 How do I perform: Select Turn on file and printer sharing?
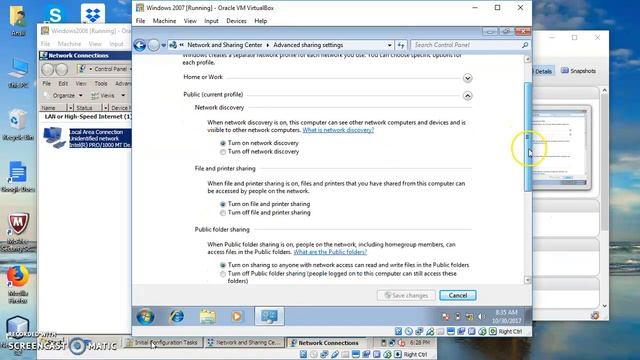pos(223,204)
